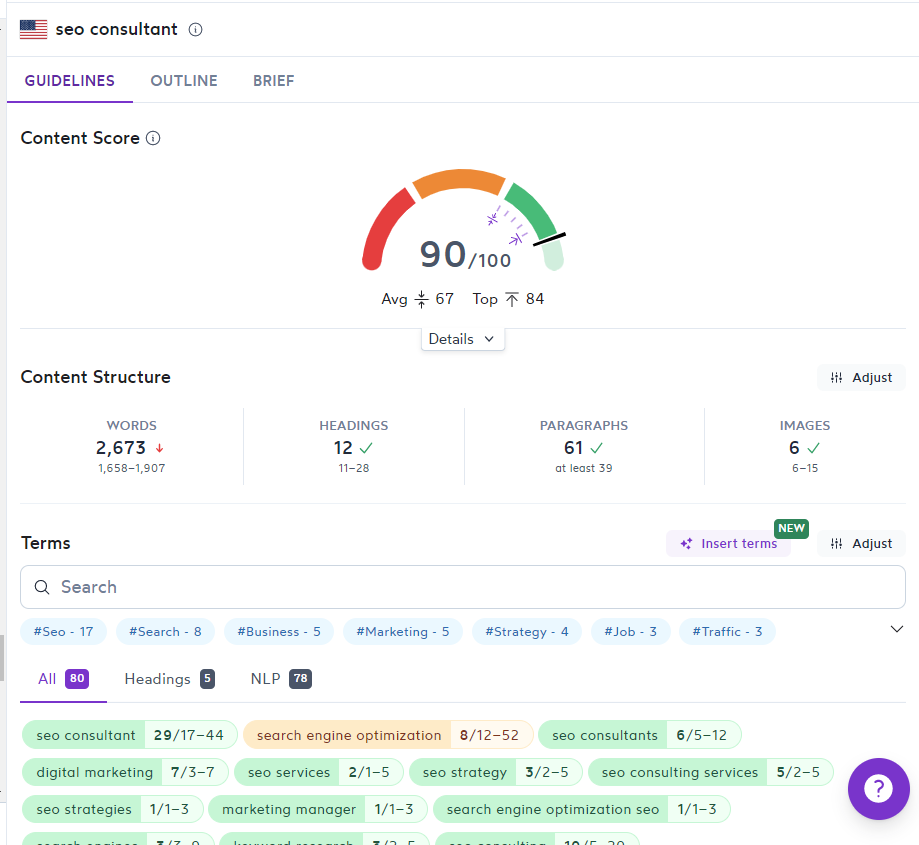Click the info icon beside seo consultant
This screenshot has width=919, height=845.
196,29
